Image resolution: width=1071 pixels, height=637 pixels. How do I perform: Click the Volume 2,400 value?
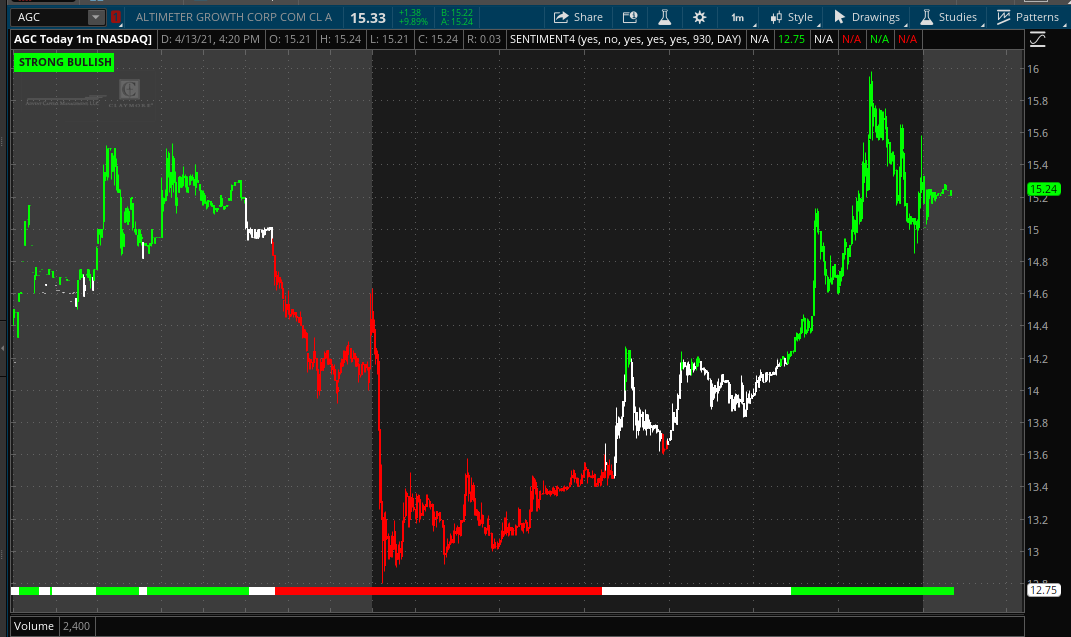[x=76, y=626]
